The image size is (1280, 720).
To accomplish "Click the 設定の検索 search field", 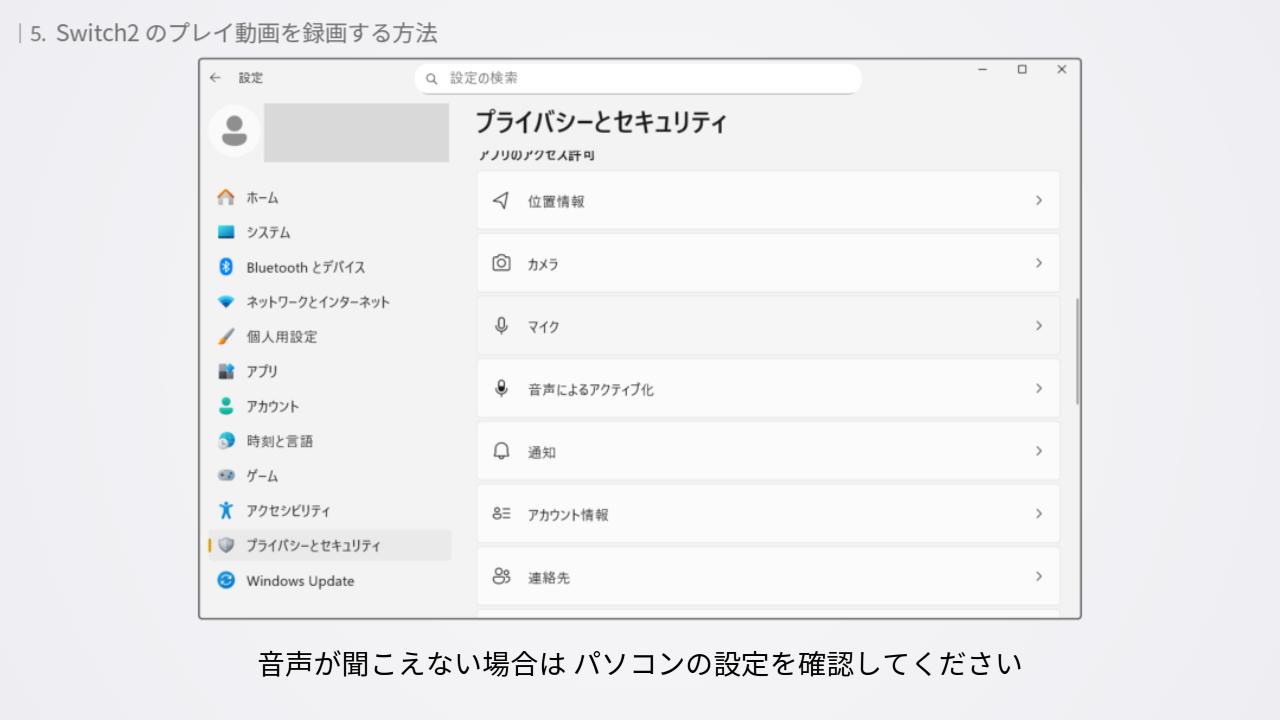I will [650, 78].
